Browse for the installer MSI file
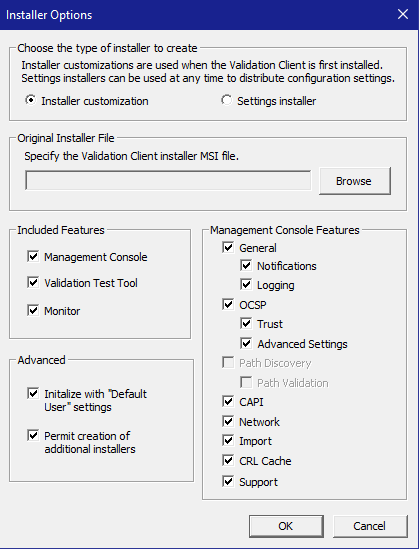This screenshot has width=419, height=549. pos(355,181)
